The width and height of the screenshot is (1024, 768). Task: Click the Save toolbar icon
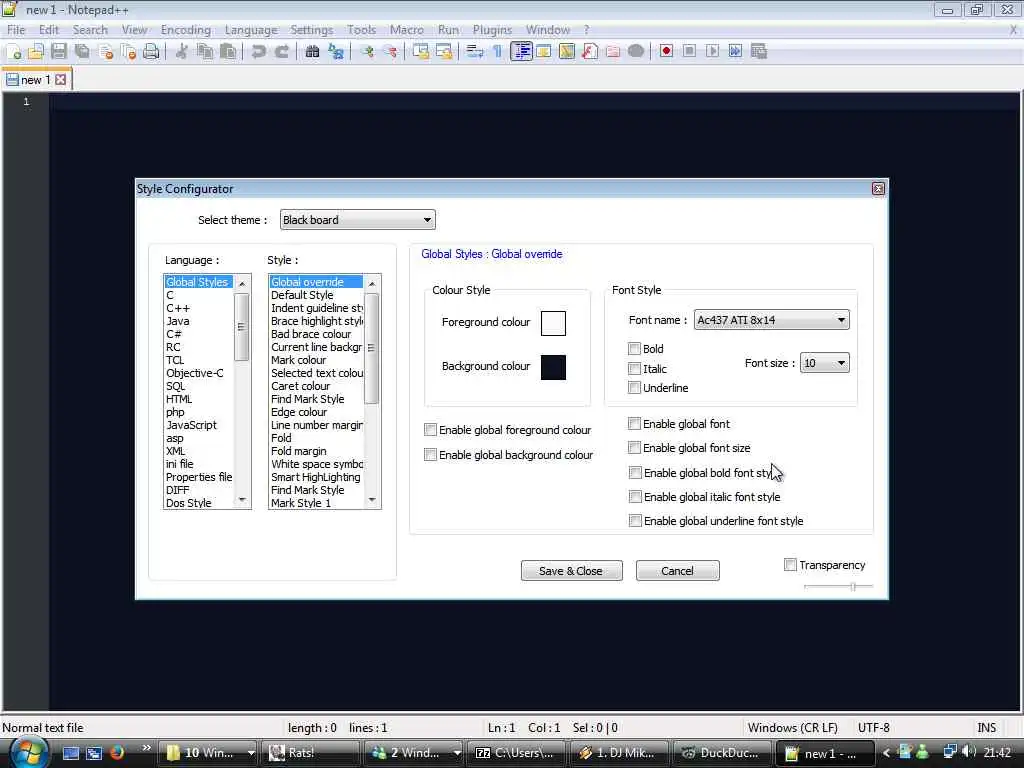pos(59,52)
